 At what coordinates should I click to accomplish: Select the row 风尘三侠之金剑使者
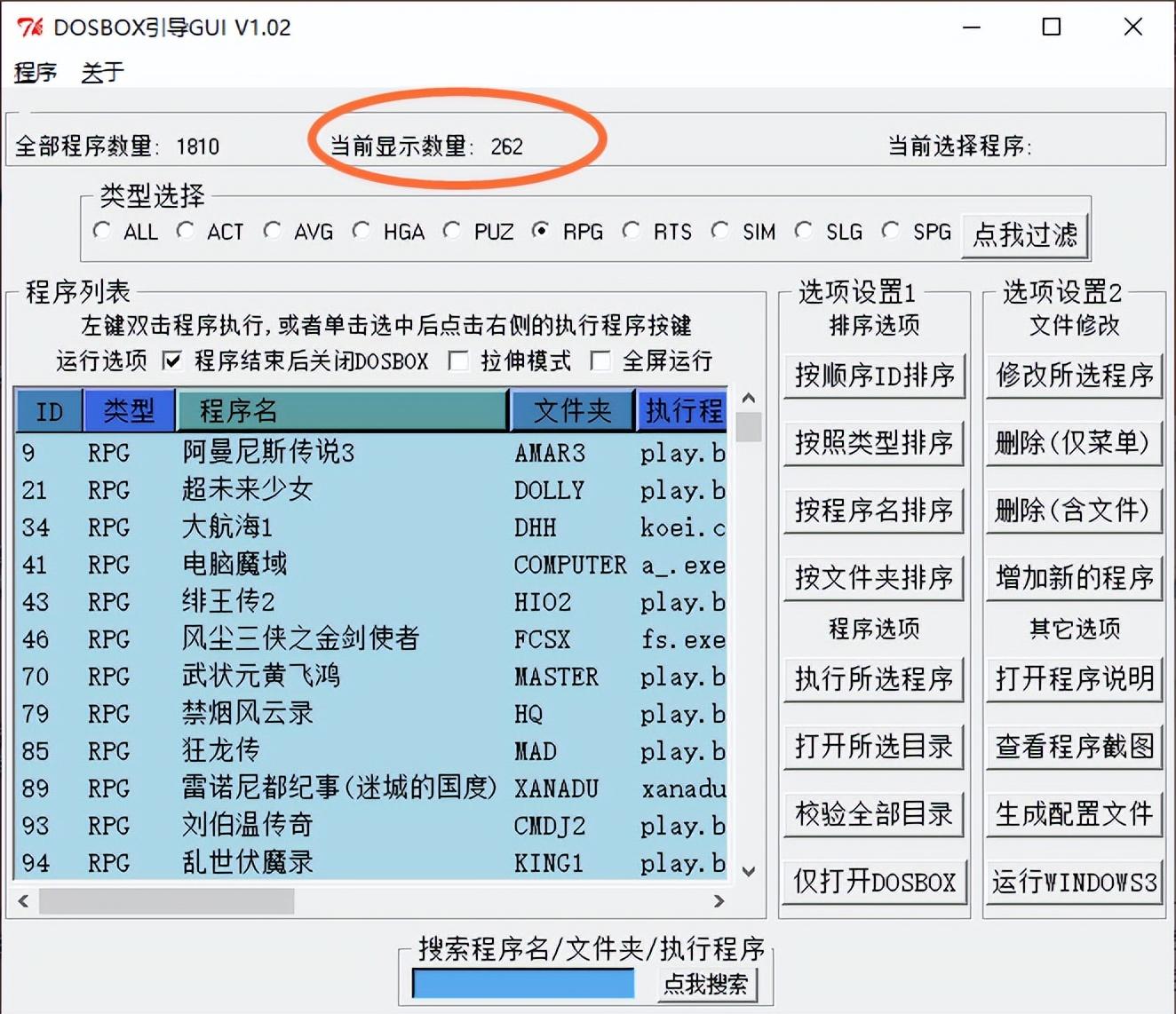point(371,639)
